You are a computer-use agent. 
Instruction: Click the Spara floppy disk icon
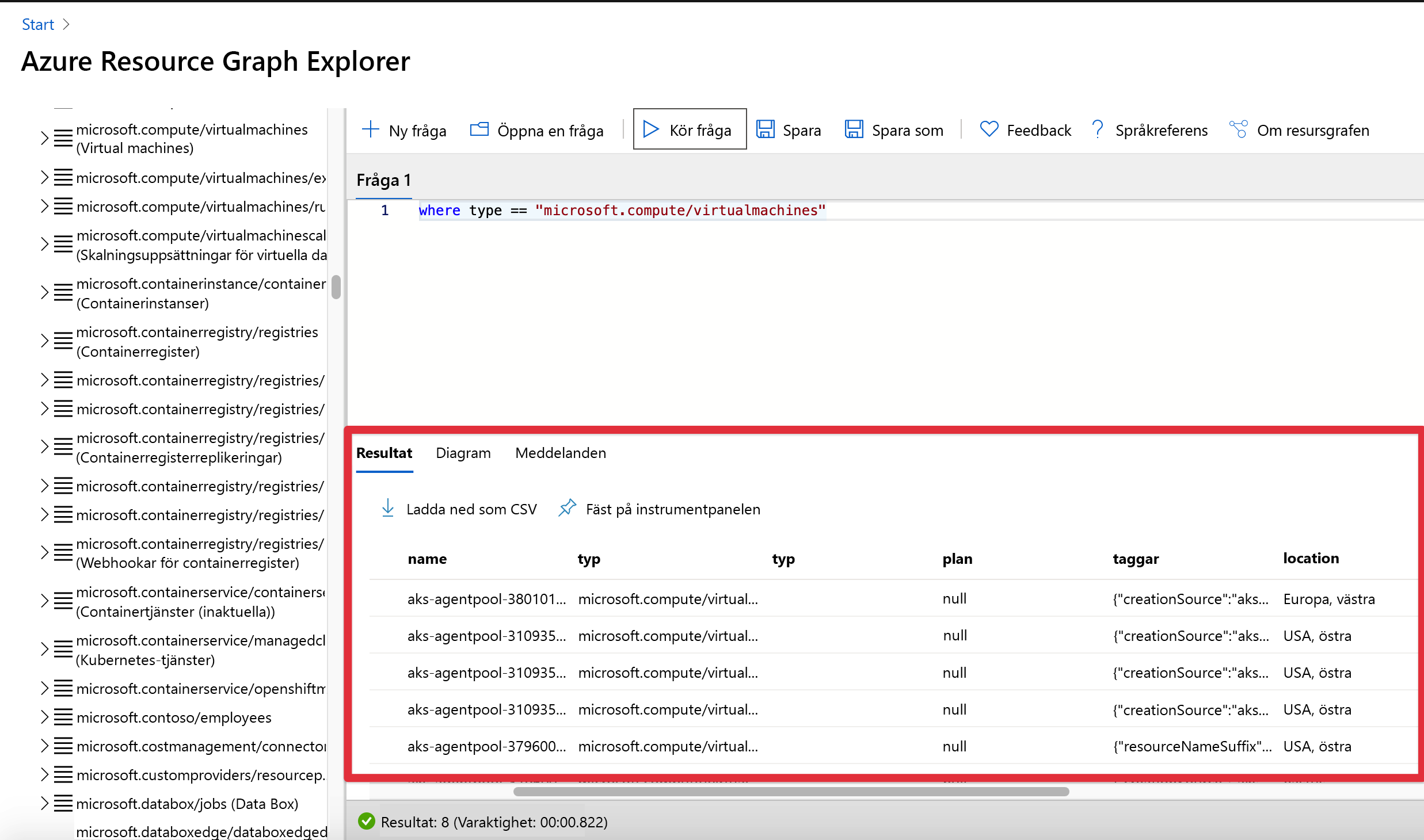tap(765, 129)
